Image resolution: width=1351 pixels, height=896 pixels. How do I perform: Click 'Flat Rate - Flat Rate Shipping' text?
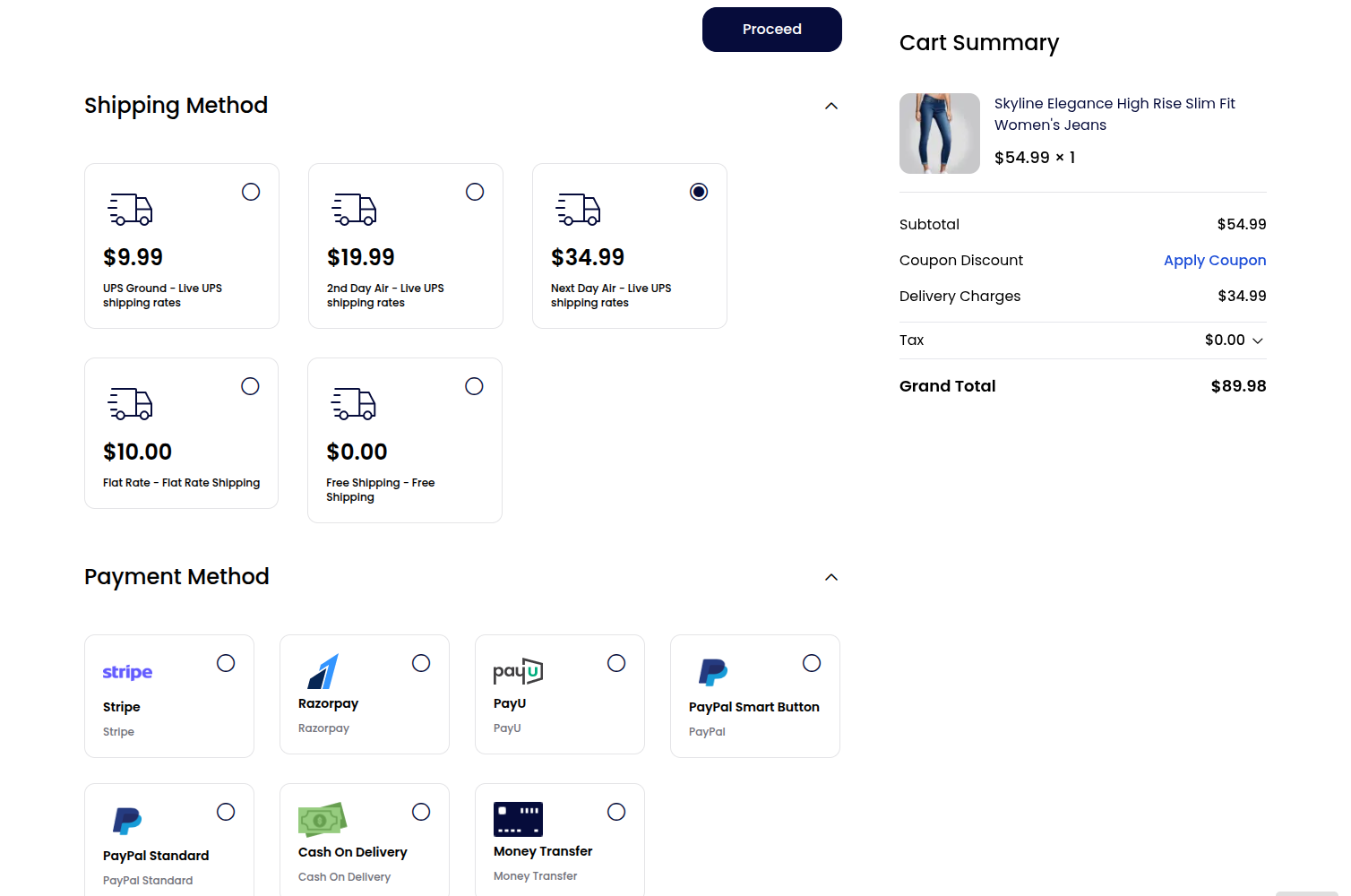pos(181,483)
